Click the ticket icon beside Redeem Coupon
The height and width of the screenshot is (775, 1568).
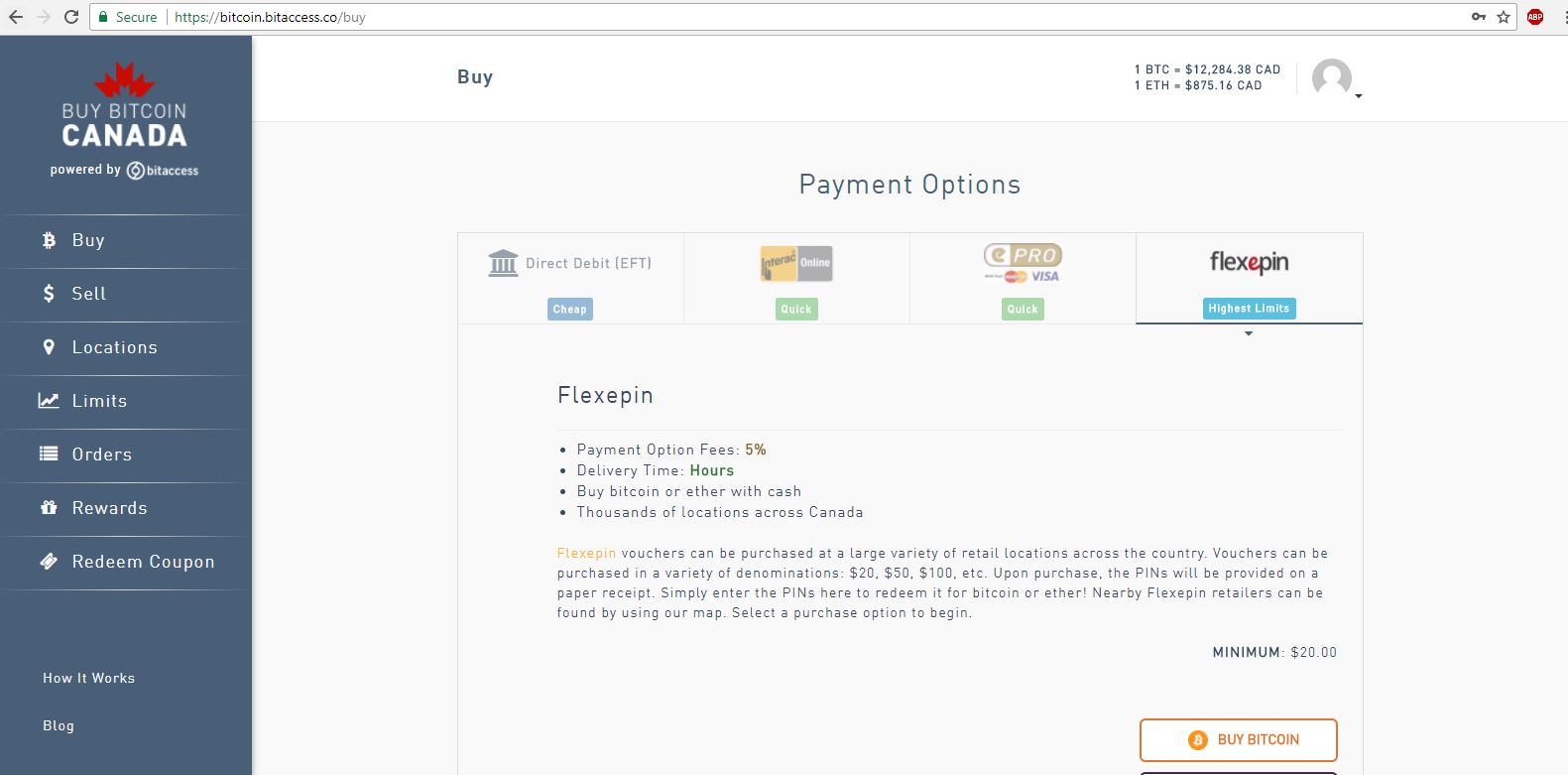pos(49,561)
